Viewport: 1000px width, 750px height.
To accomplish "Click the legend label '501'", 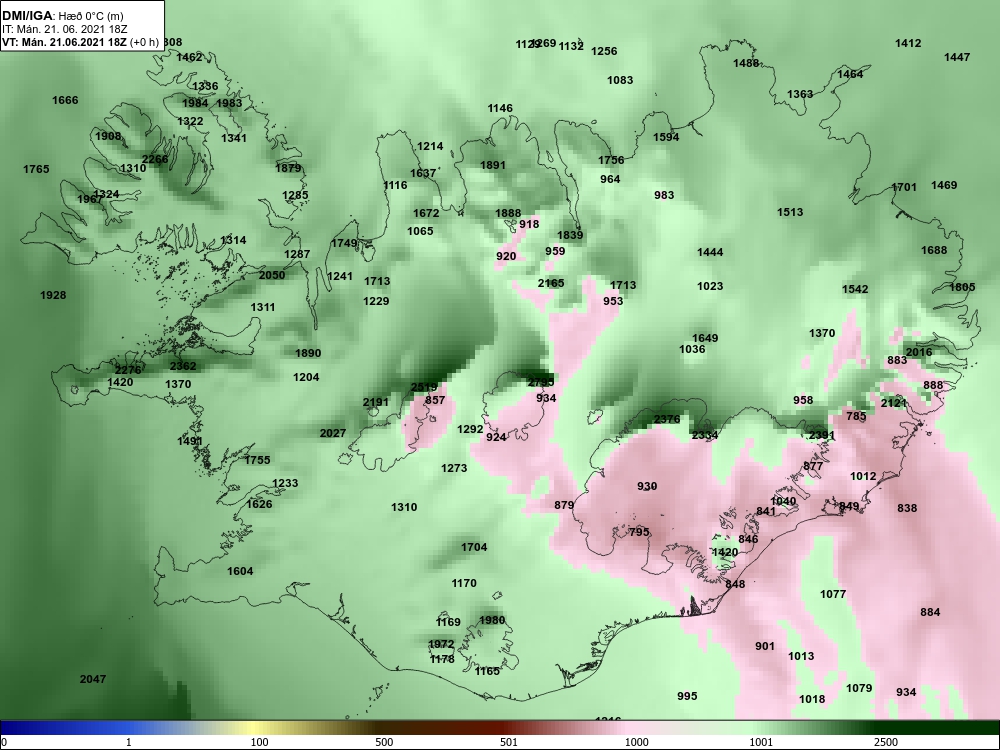I will click(x=509, y=742).
